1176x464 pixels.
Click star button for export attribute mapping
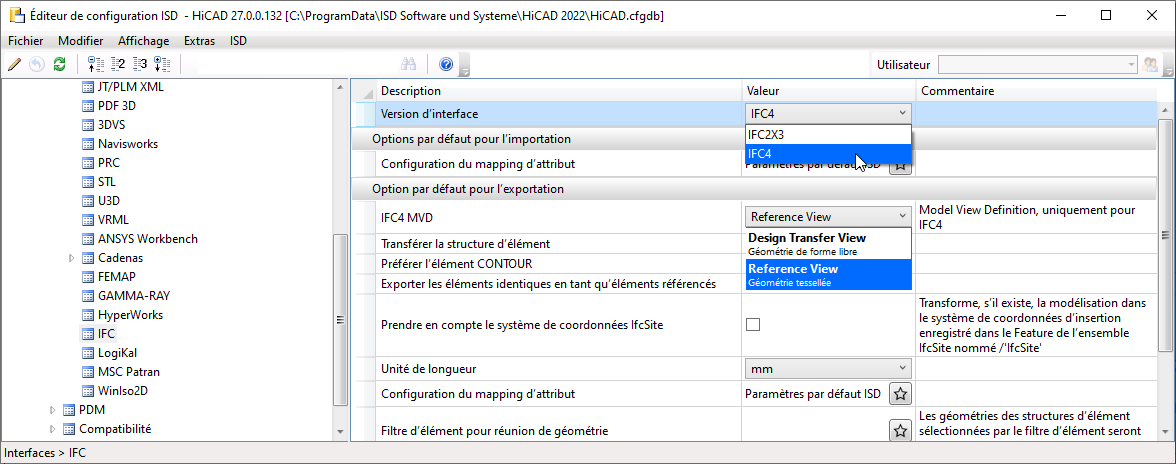tap(901, 394)
